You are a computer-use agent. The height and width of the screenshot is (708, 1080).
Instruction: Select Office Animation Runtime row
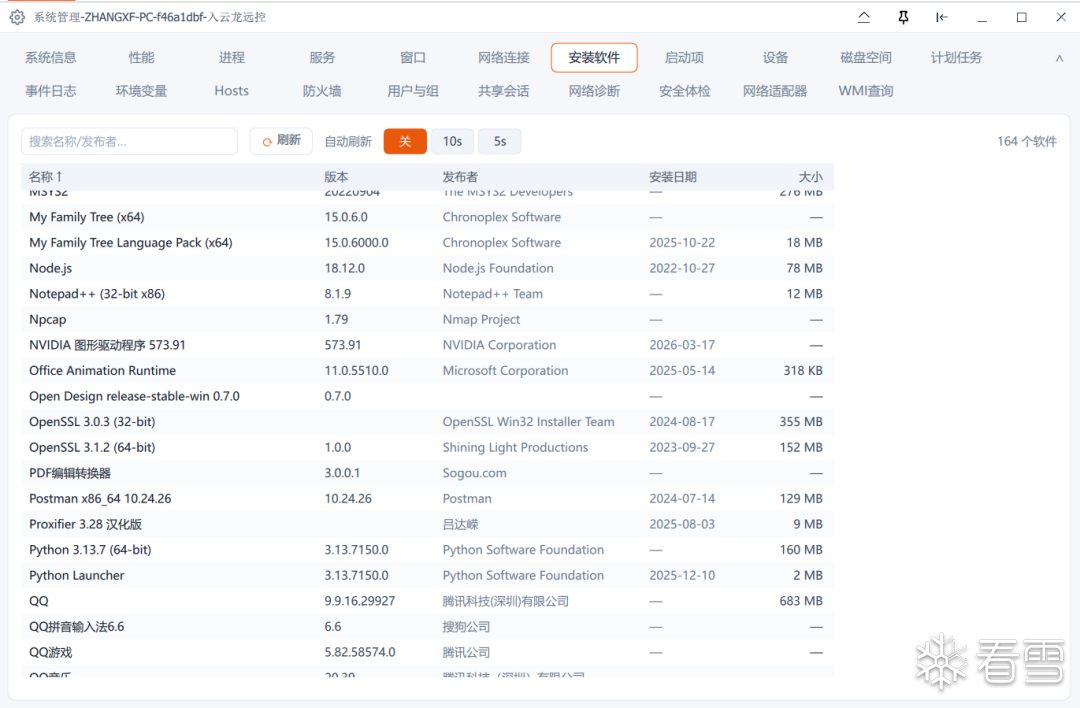427,371
